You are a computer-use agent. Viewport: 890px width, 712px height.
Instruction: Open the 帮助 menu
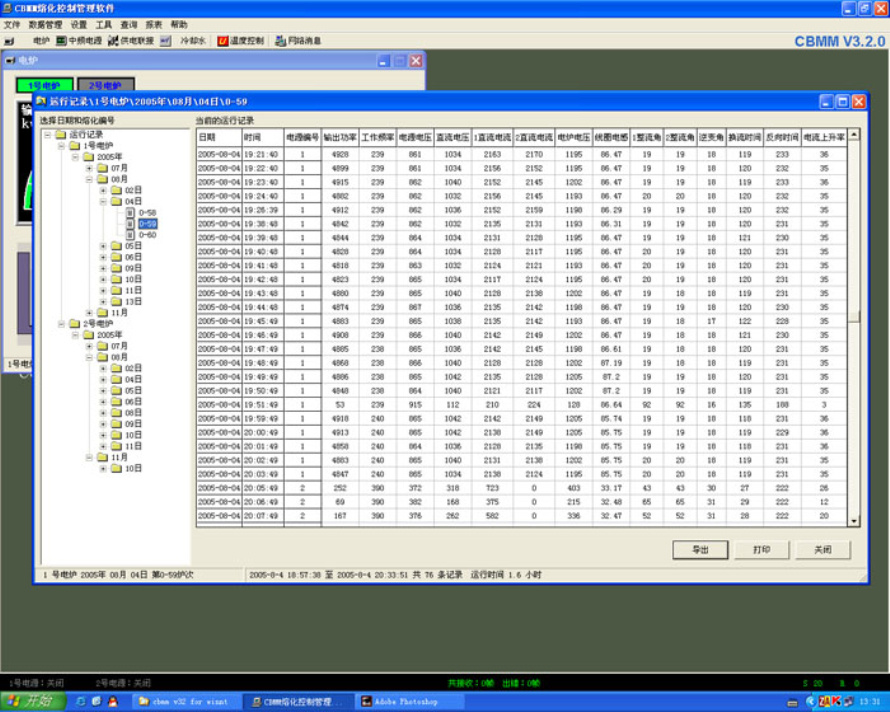click(179, 24)
